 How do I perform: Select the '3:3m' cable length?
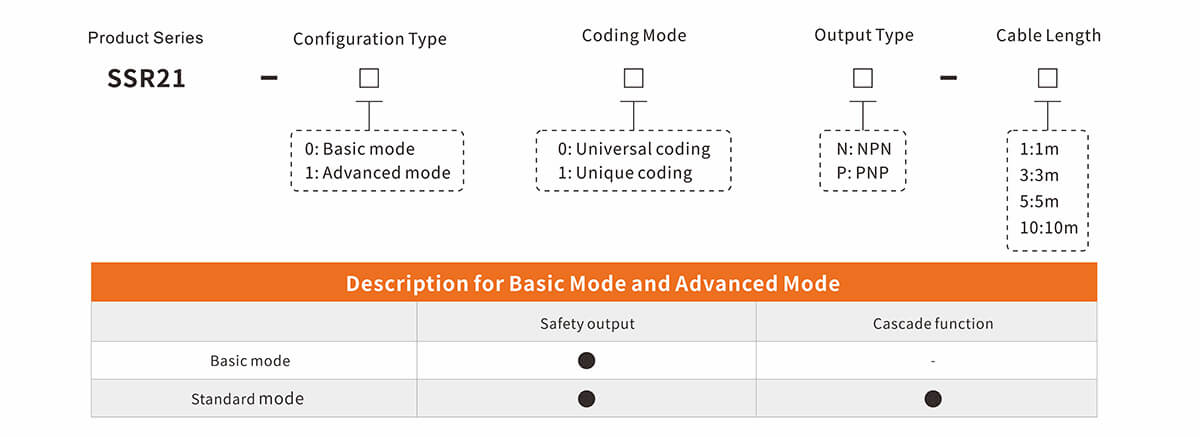1039,175
